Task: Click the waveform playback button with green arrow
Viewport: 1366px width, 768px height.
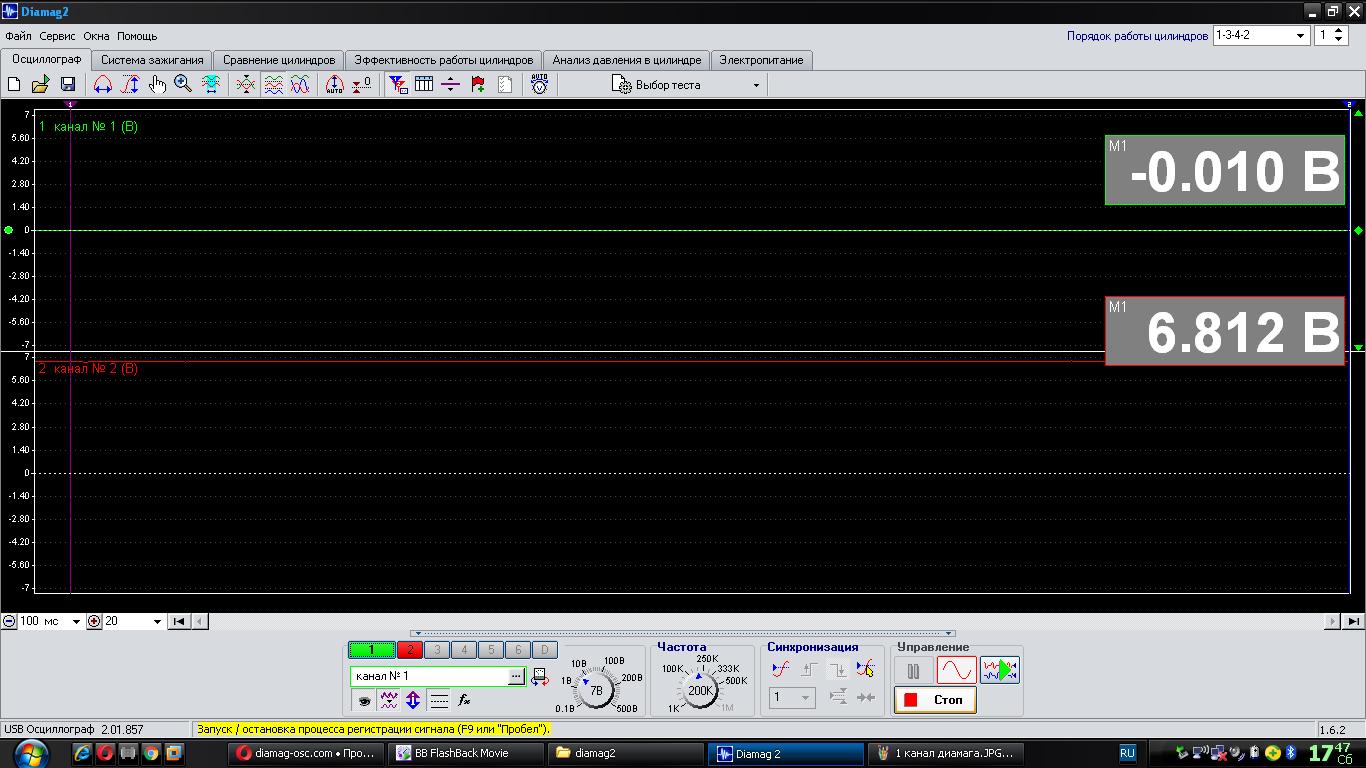Action: pyautogui.click(x=999, y=670)
